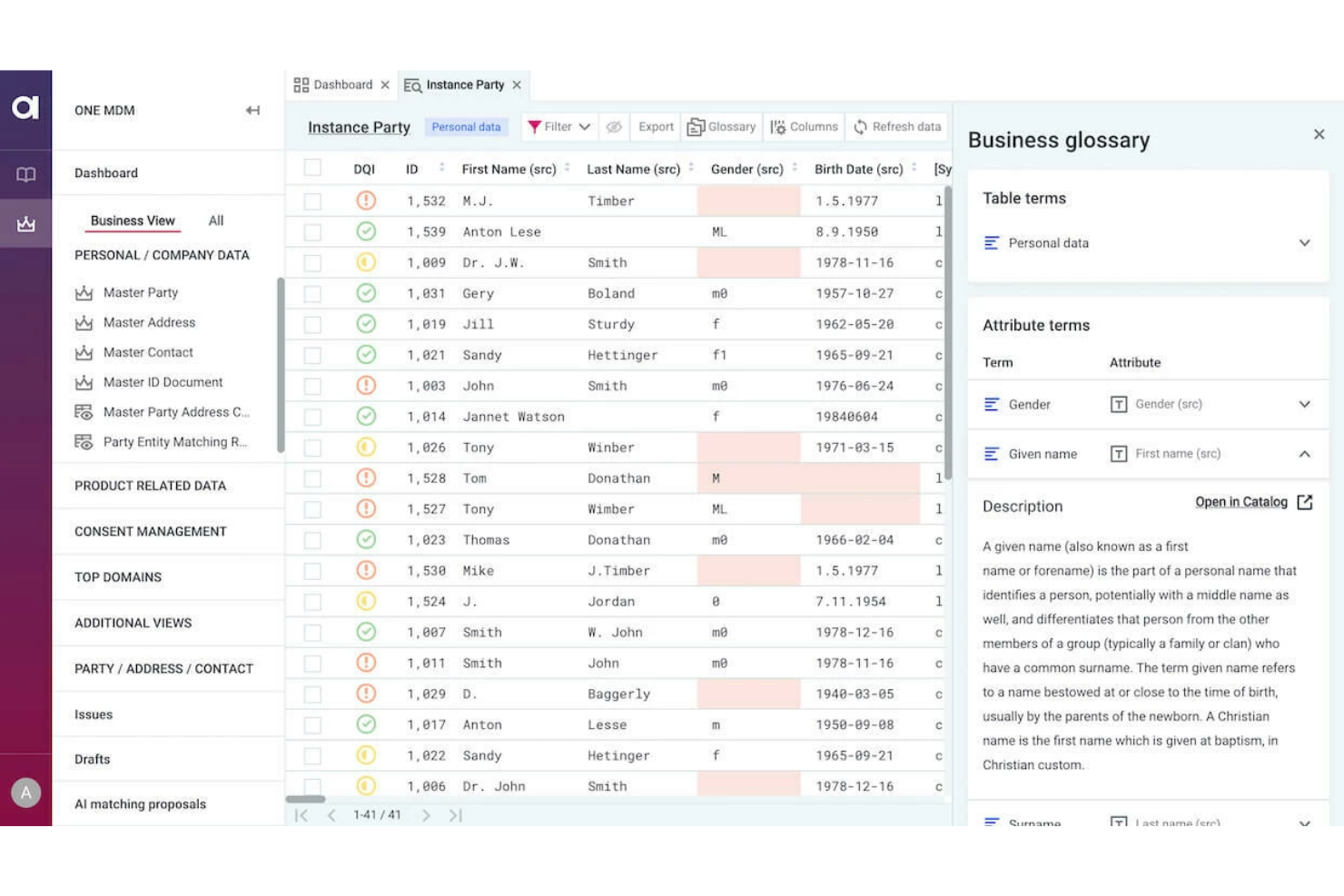This screenshot has width=1344, height=896.
Task: Check the row for Mike J.Timber
Action: pos(312,571)
